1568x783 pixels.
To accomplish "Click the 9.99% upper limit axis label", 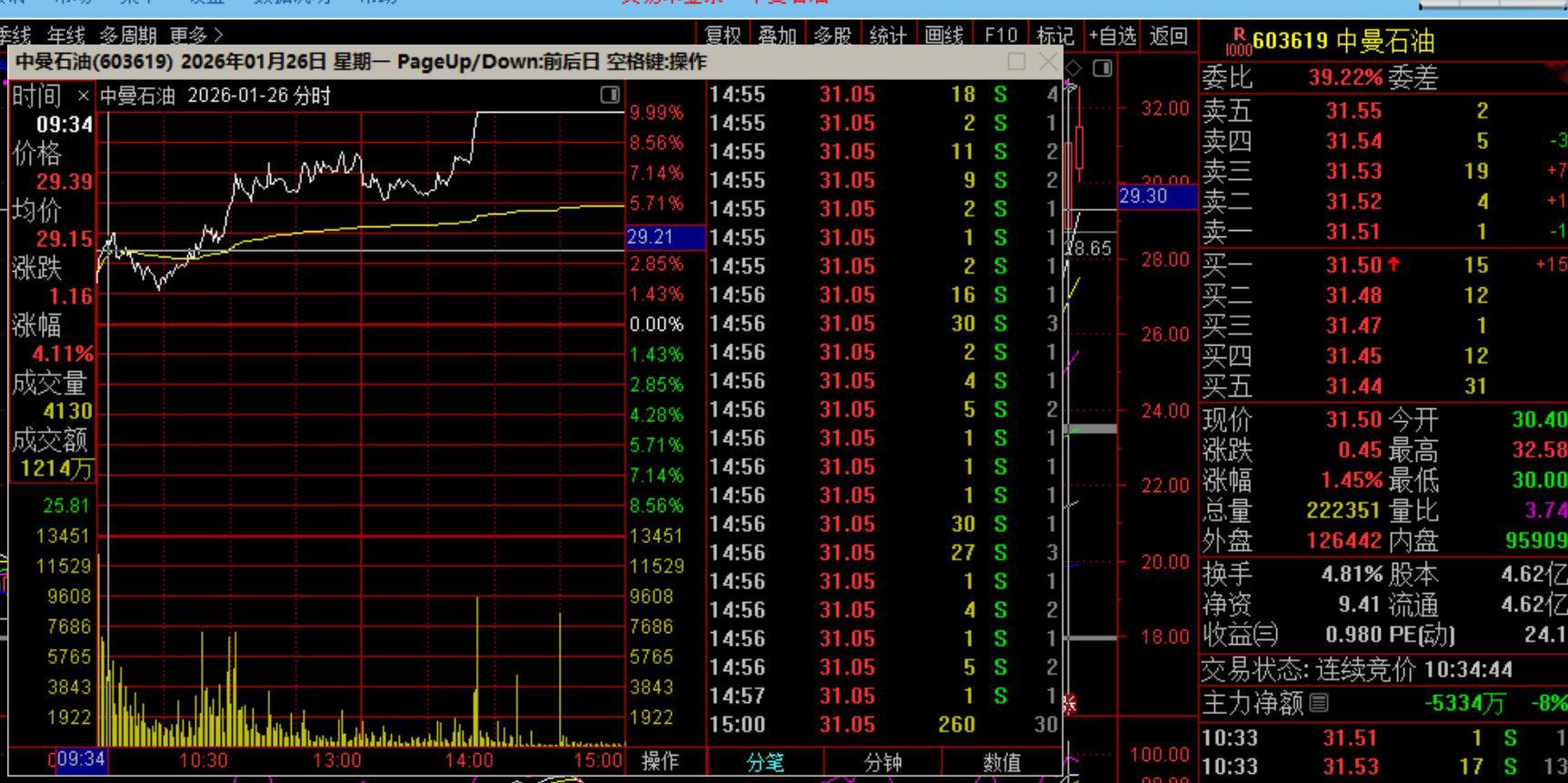I will pos(655,113).
